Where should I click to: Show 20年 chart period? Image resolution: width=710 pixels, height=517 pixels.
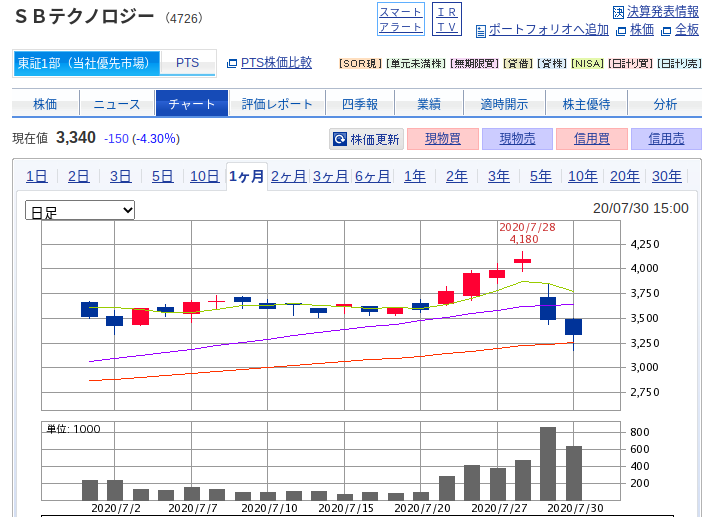pyautogui.click(x=625, y=176)
